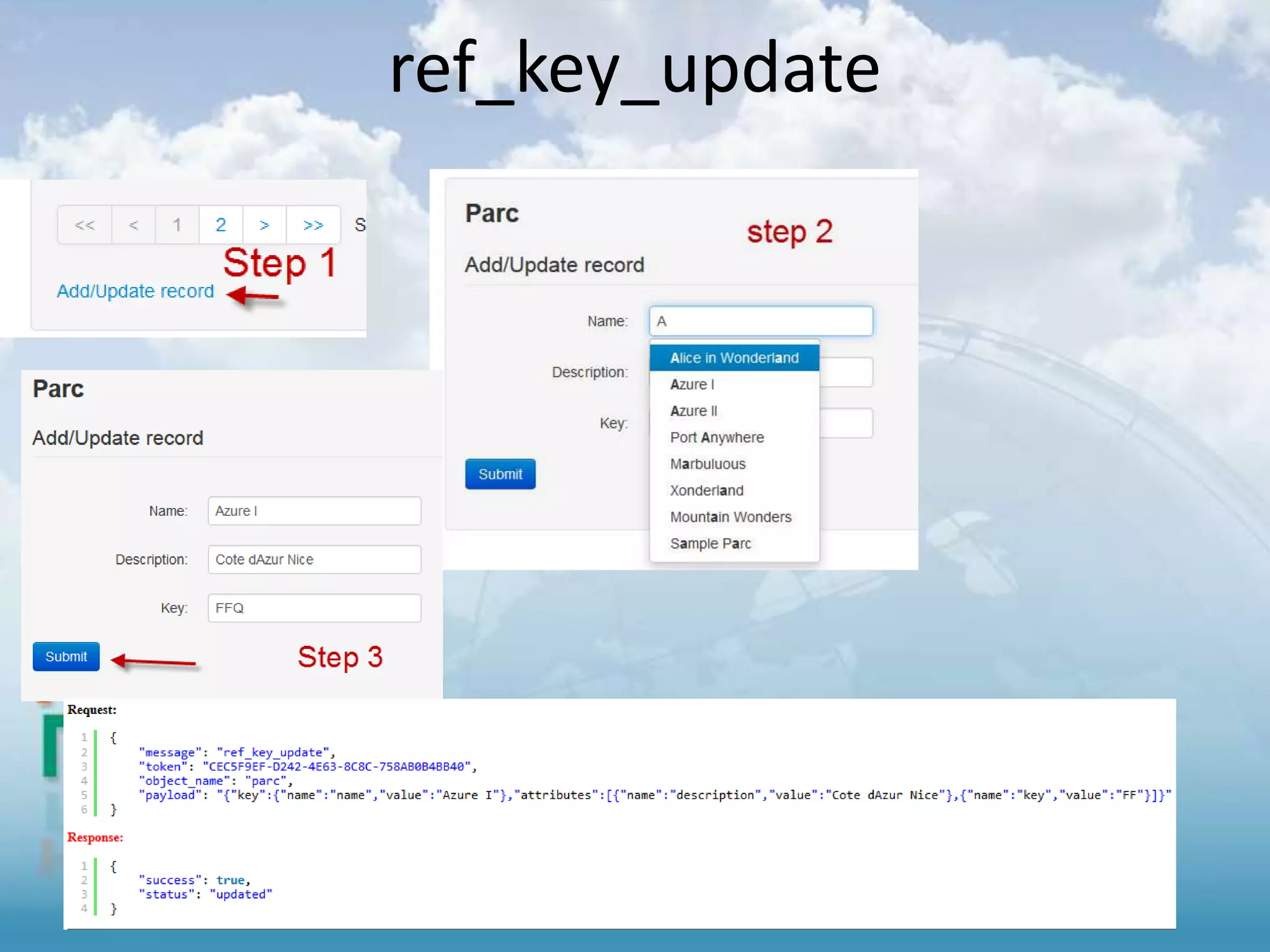1270x952 pixels.
Task: Select page 1 in pagination
Action: (x=177, y=225)
